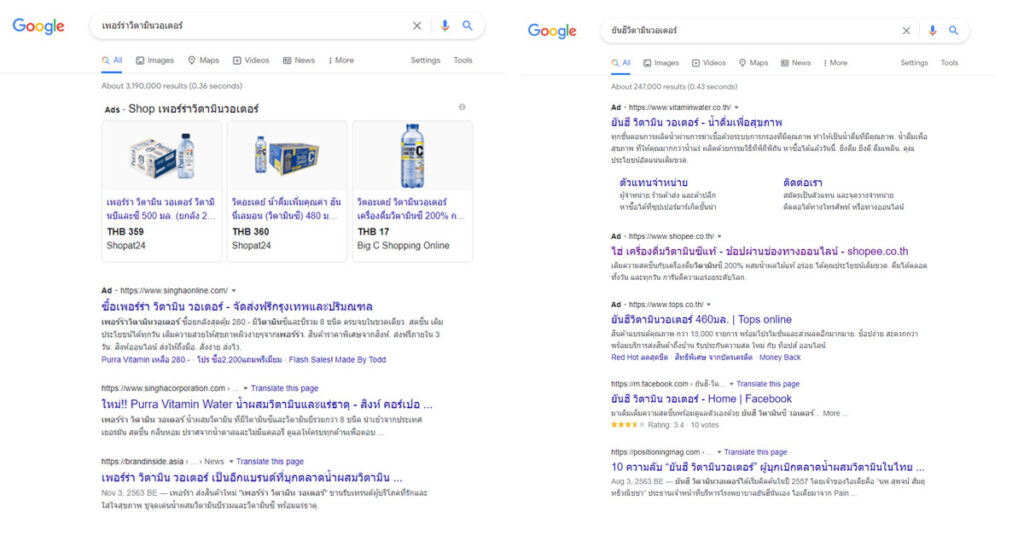Open the News tab in the right results
The width and height of the screenshot is (1024, 541).
[x=795, y=63]
